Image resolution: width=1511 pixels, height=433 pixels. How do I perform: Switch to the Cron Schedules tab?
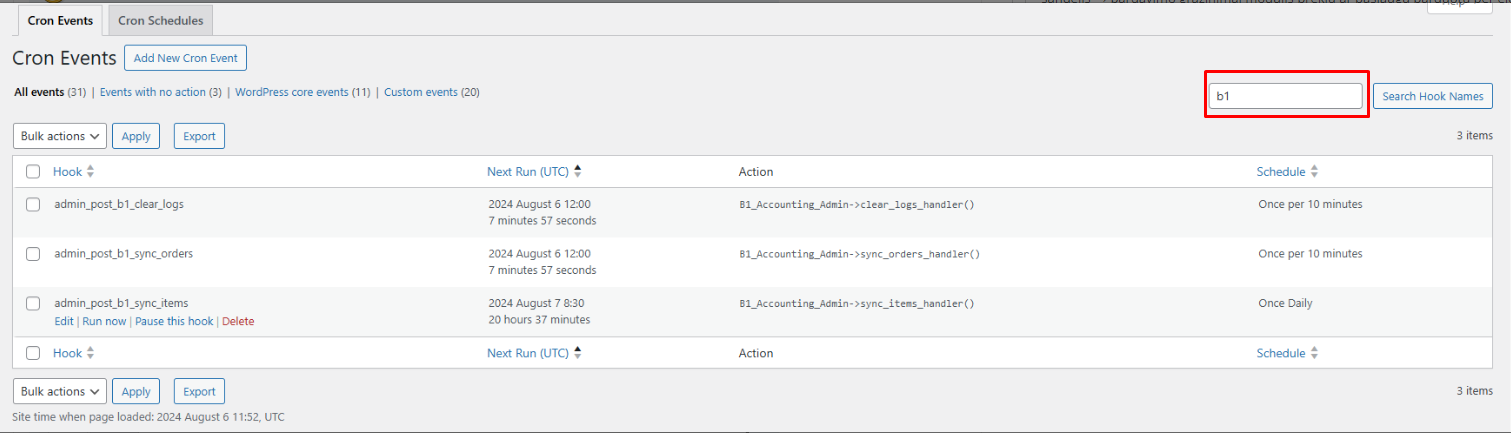point(161,20)
